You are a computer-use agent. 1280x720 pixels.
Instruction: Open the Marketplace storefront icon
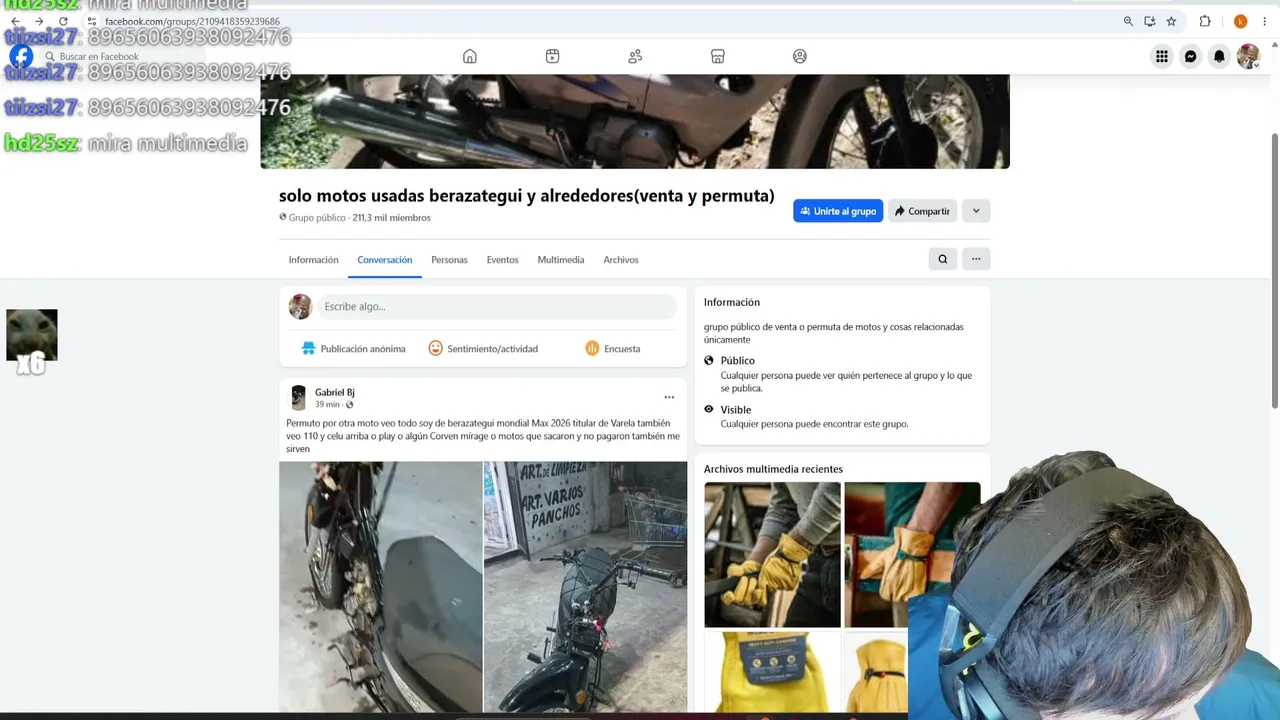pos(717,57)
